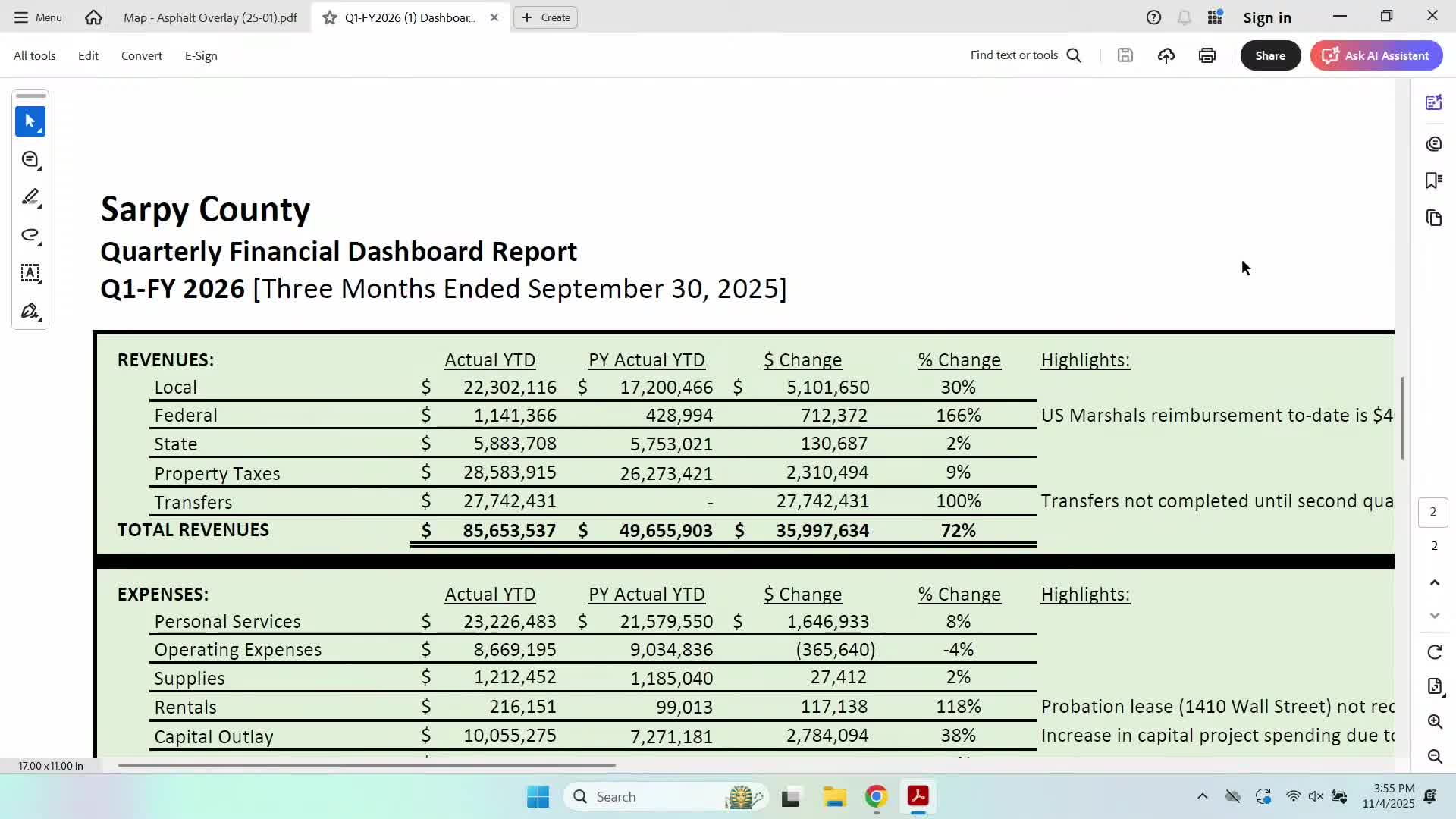Rotate the page view
This screenshot has height=819, width=1456.
[x=1434, y=652]
